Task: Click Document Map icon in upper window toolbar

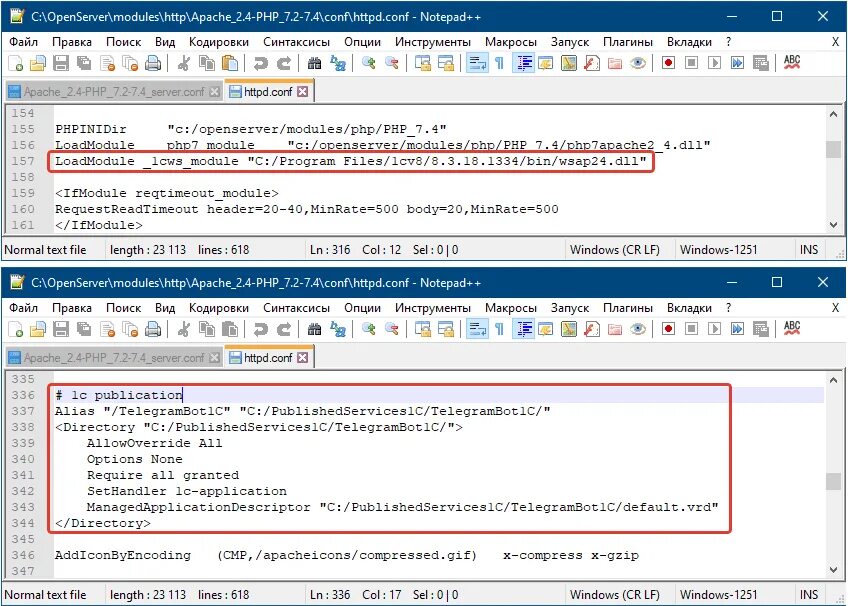Action: (x=568, y=64)
